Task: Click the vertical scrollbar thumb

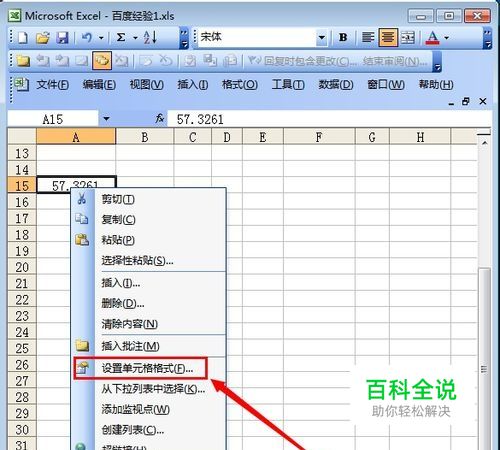Action: pos(484,358)
